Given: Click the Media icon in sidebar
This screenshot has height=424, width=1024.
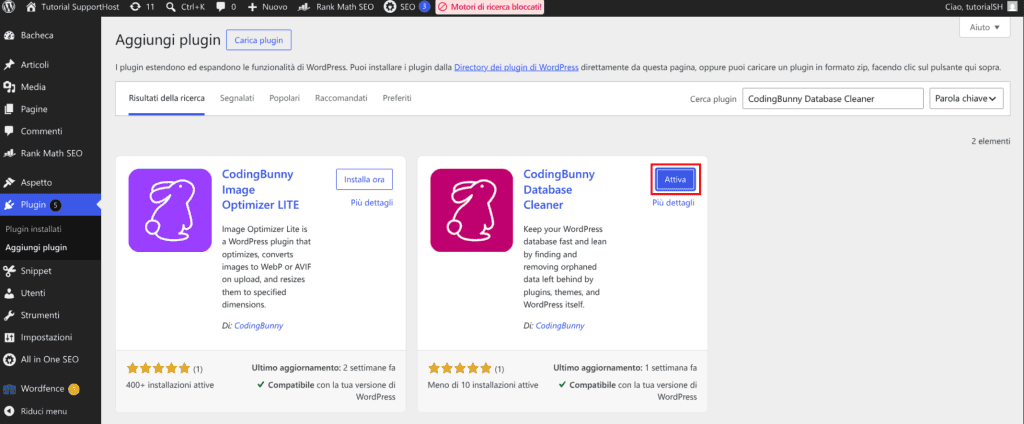Looking at the screenshot, I should 9,87.
